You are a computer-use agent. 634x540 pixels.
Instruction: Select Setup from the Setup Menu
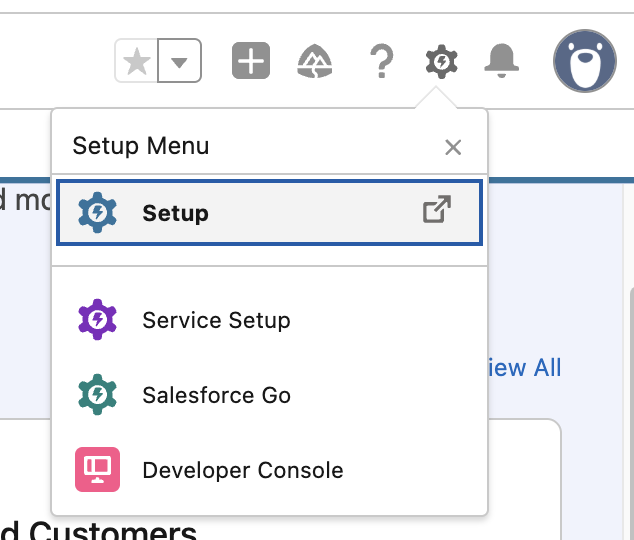click(x=269, y=213)
